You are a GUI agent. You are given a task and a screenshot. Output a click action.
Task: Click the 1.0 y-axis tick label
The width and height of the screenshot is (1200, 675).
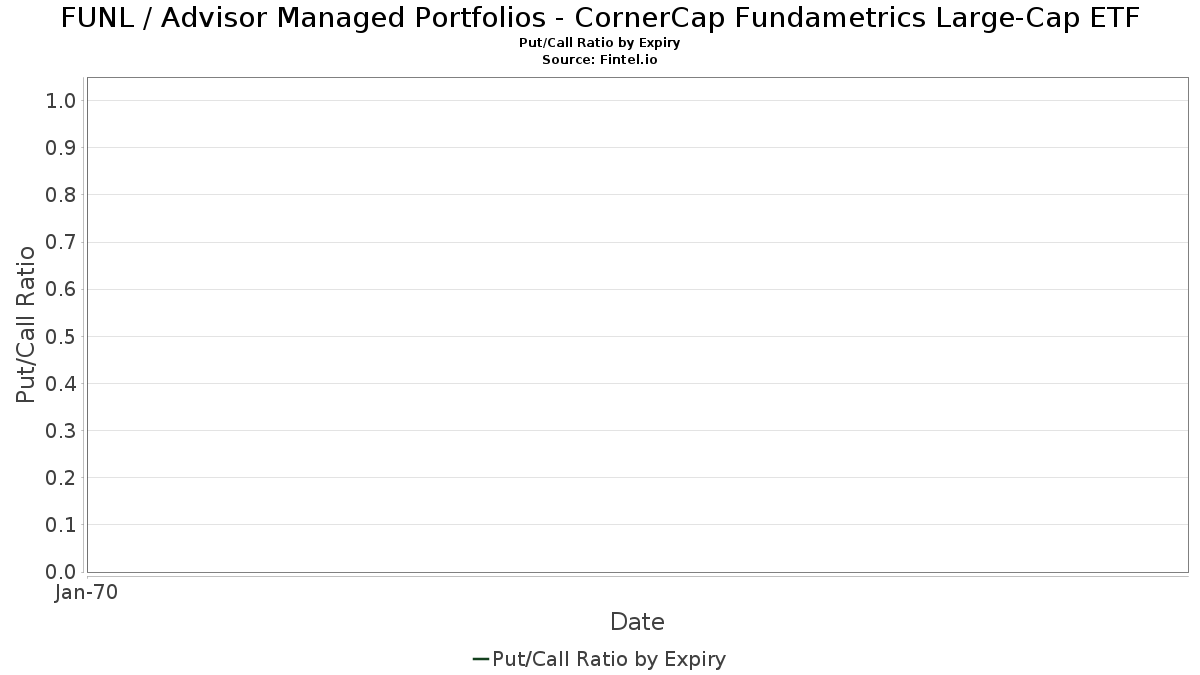click(x=61, y=100)
